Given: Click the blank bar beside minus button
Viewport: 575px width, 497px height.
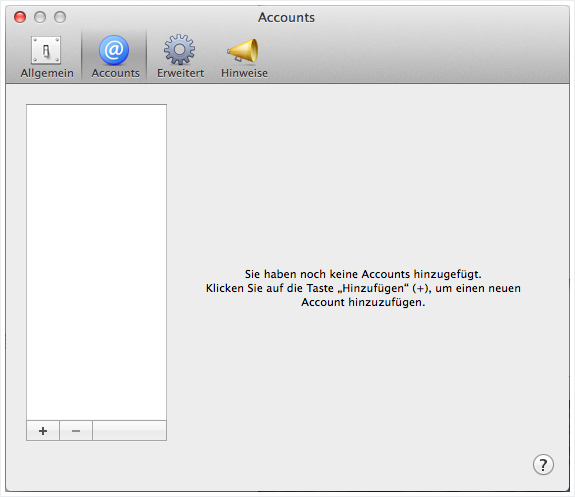Looking at the screenshot, I should pyautogui.click(x=129, y=431).
